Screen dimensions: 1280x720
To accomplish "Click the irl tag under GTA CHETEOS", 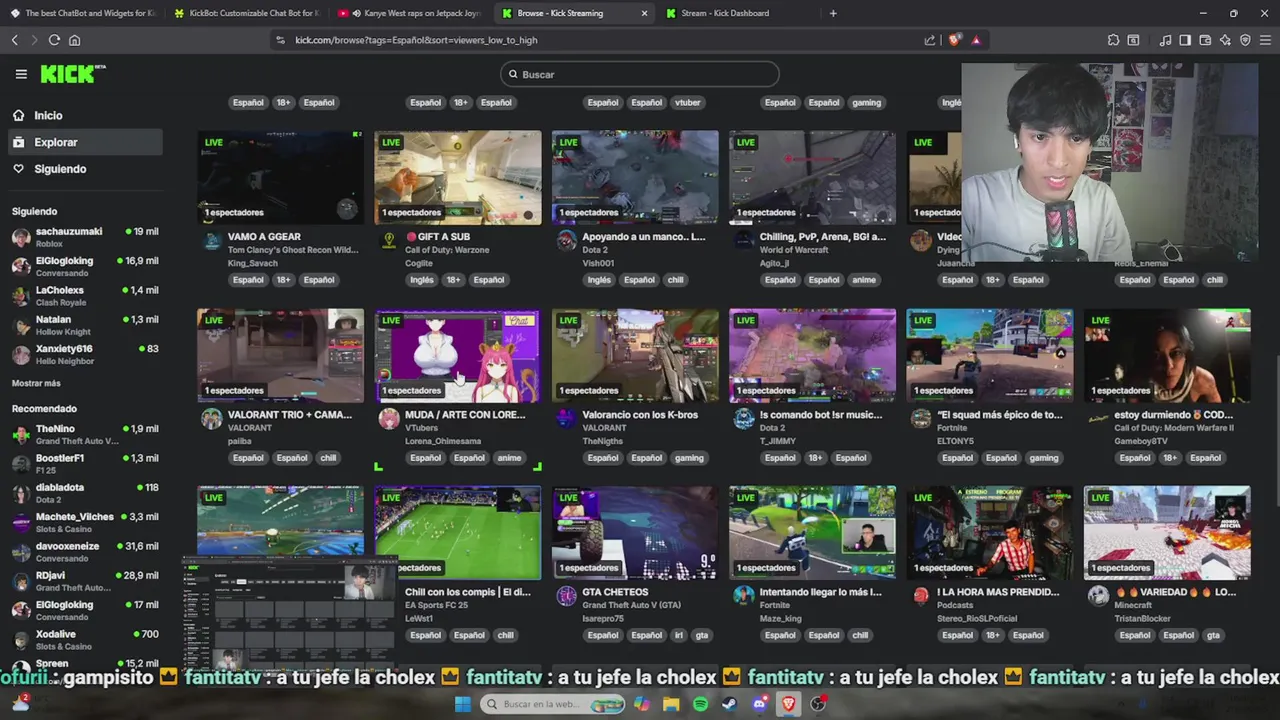I will (x=678, y=635).
